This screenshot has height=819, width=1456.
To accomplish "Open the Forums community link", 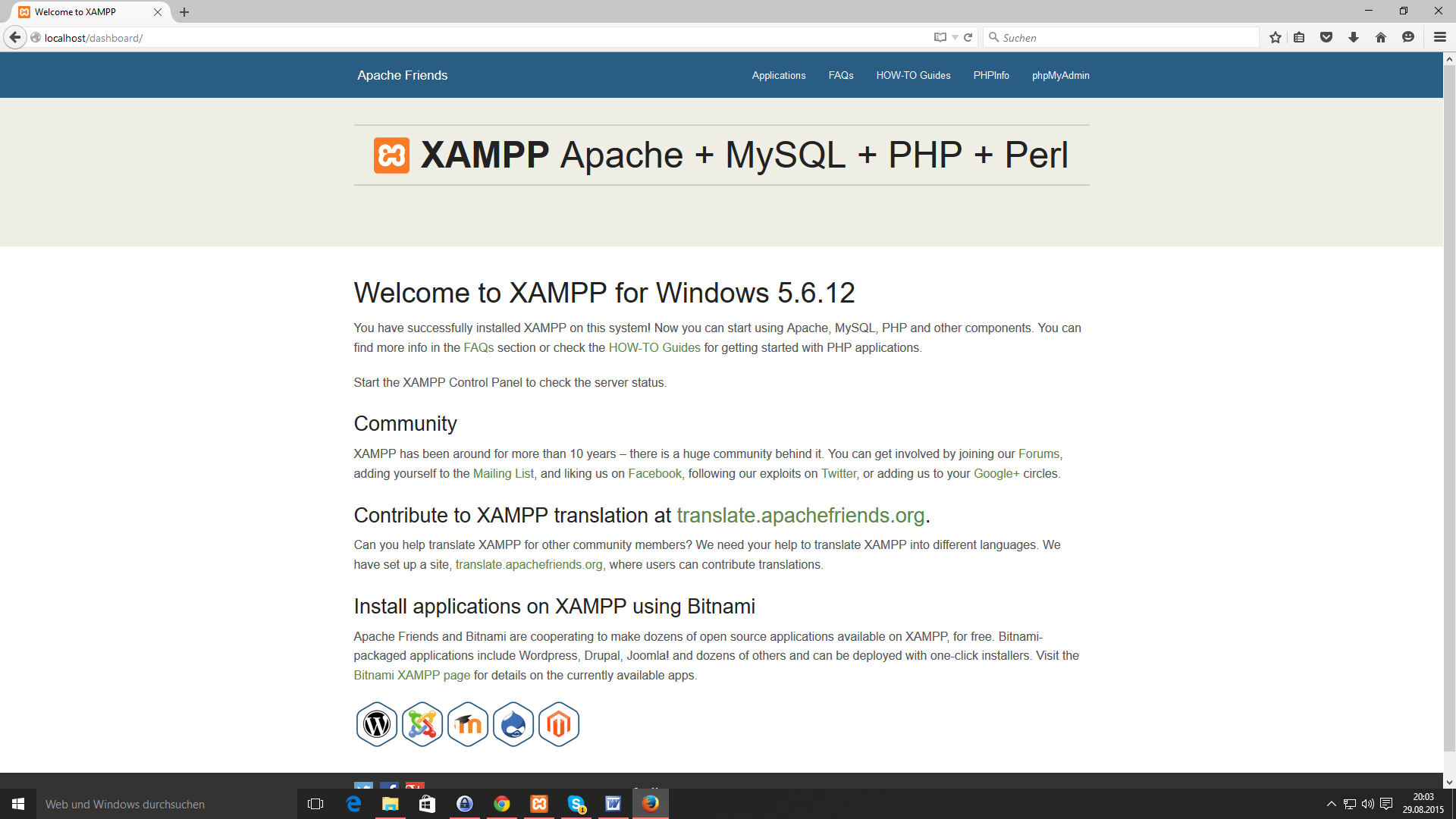I will (1038, 453).
